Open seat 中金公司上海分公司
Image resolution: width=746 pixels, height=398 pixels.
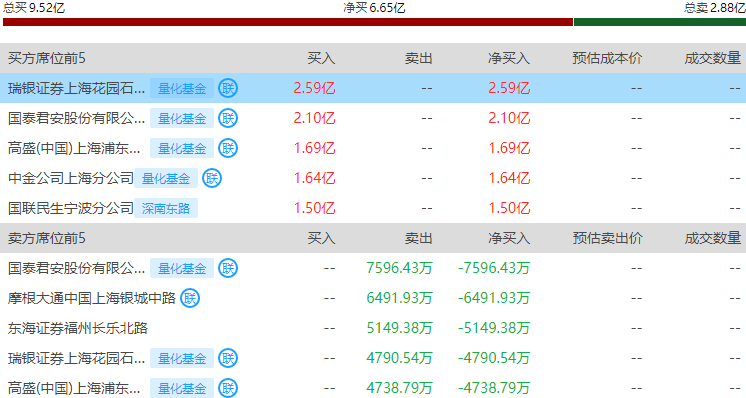70,178
